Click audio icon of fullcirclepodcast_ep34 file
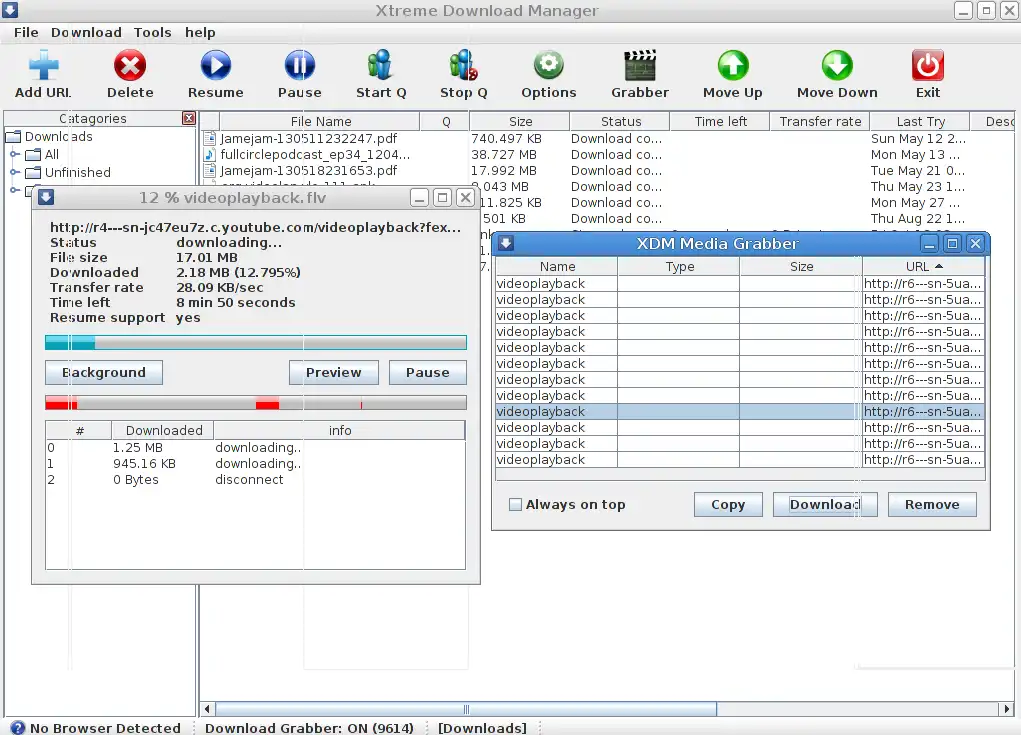This screenshot has height=735, width=1021. pyautogui.click(x=210, y=154)
